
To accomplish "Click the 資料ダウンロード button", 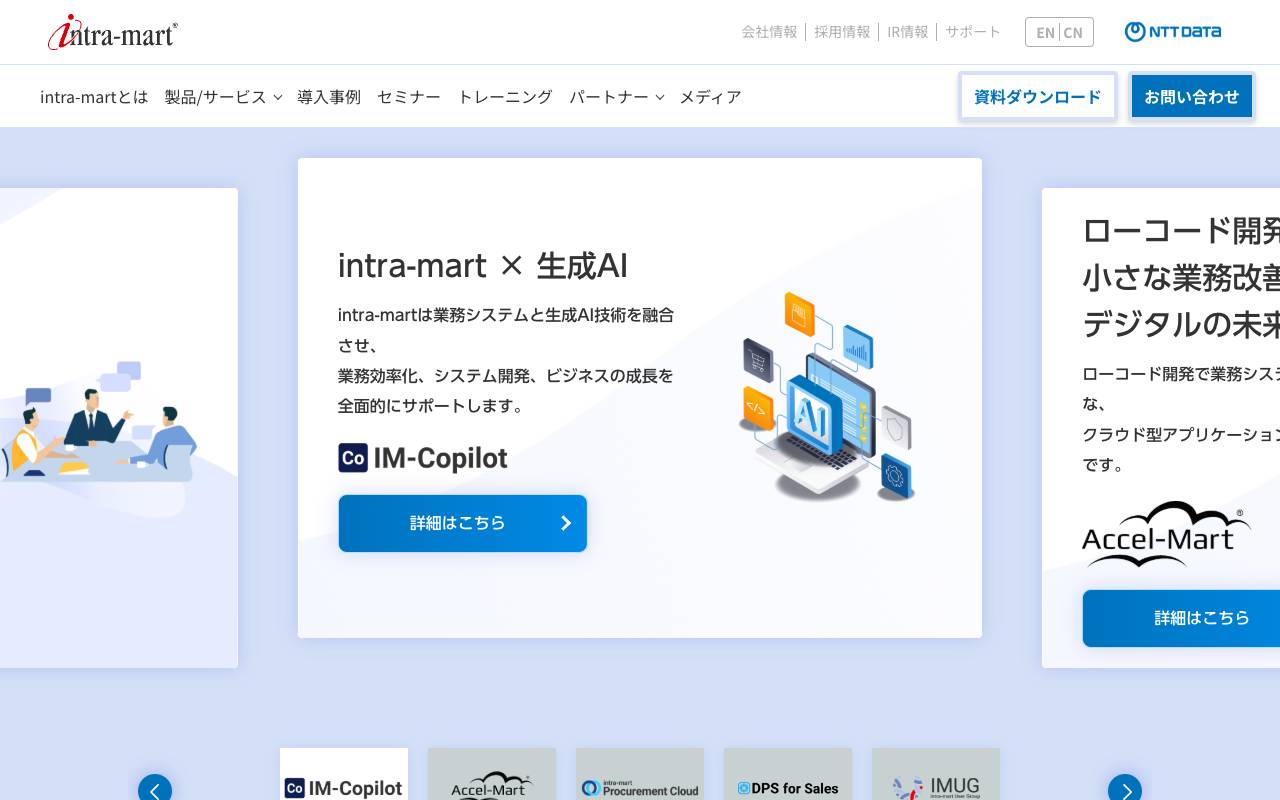I will [1037, 96].
